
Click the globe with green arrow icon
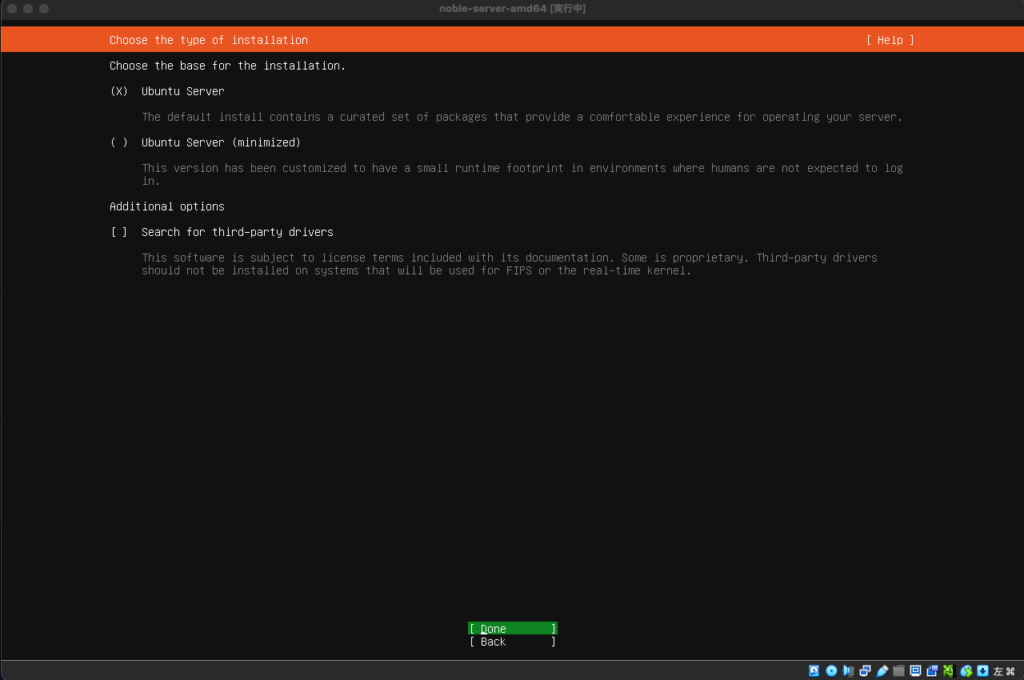(966, 671)
